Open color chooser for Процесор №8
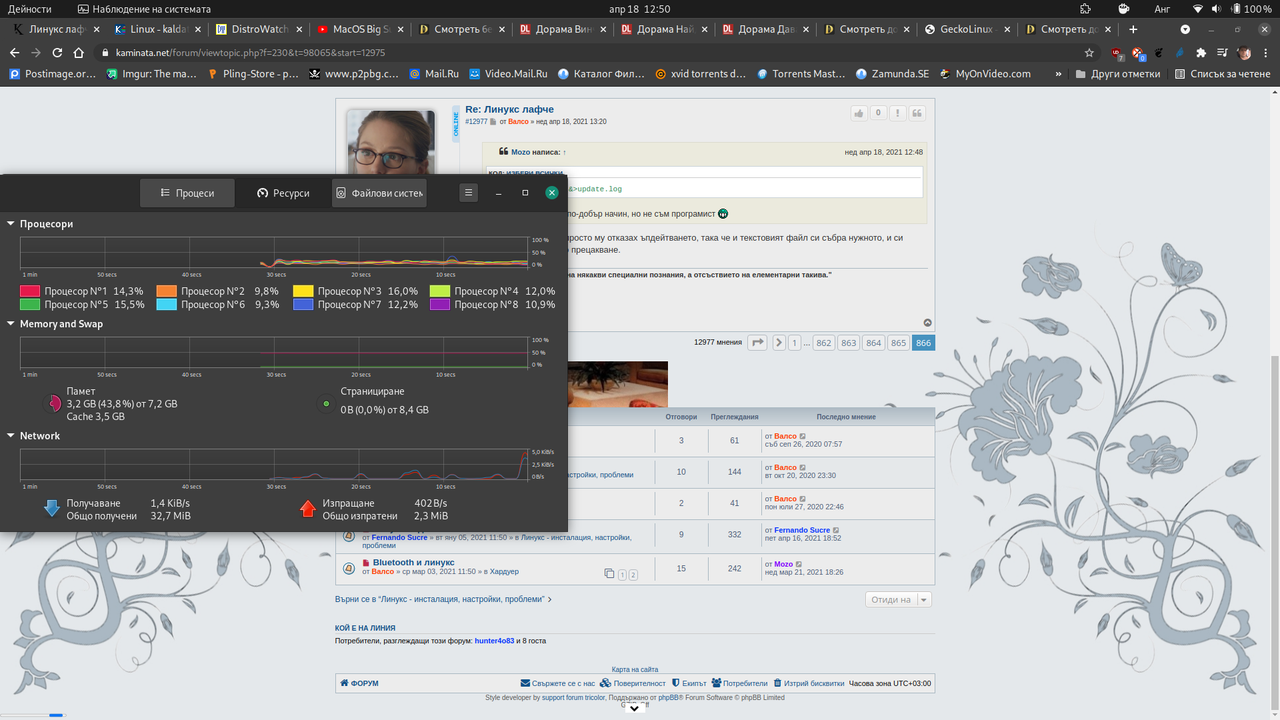 [x=440, y=304]
